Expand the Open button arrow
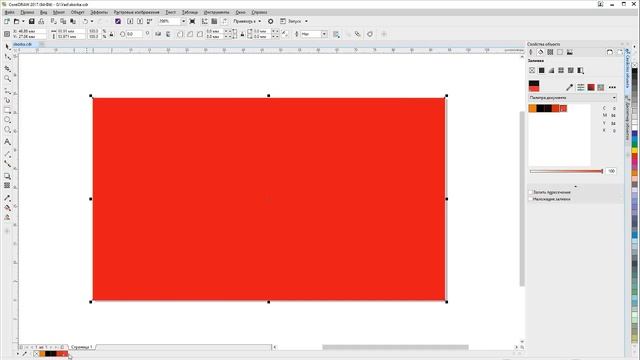 point(23,21)
